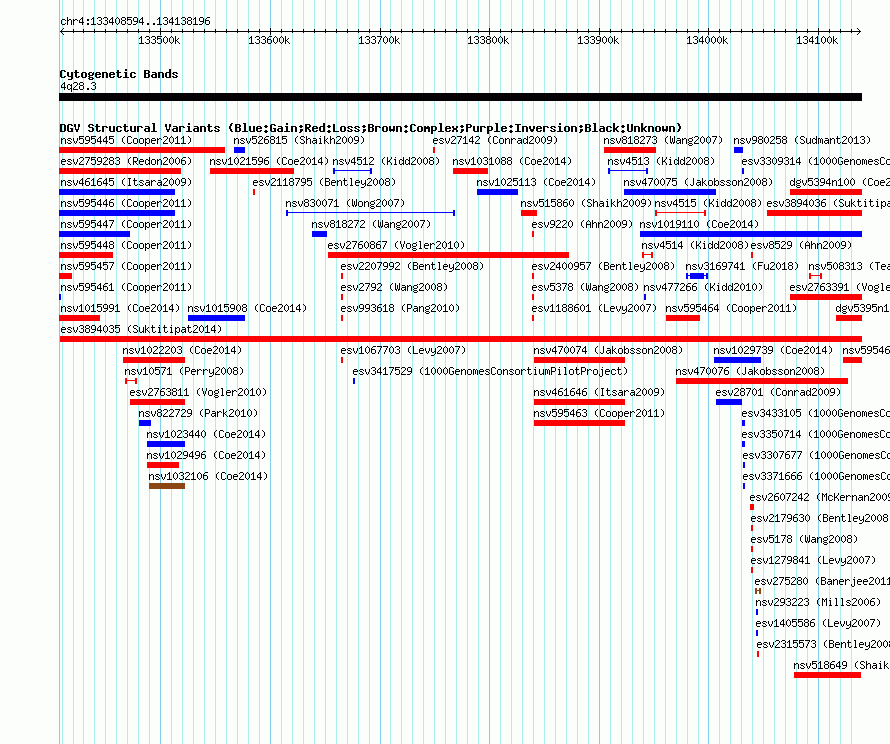Click nsv4514 (Kidd2008) label

tap(695, 245)
